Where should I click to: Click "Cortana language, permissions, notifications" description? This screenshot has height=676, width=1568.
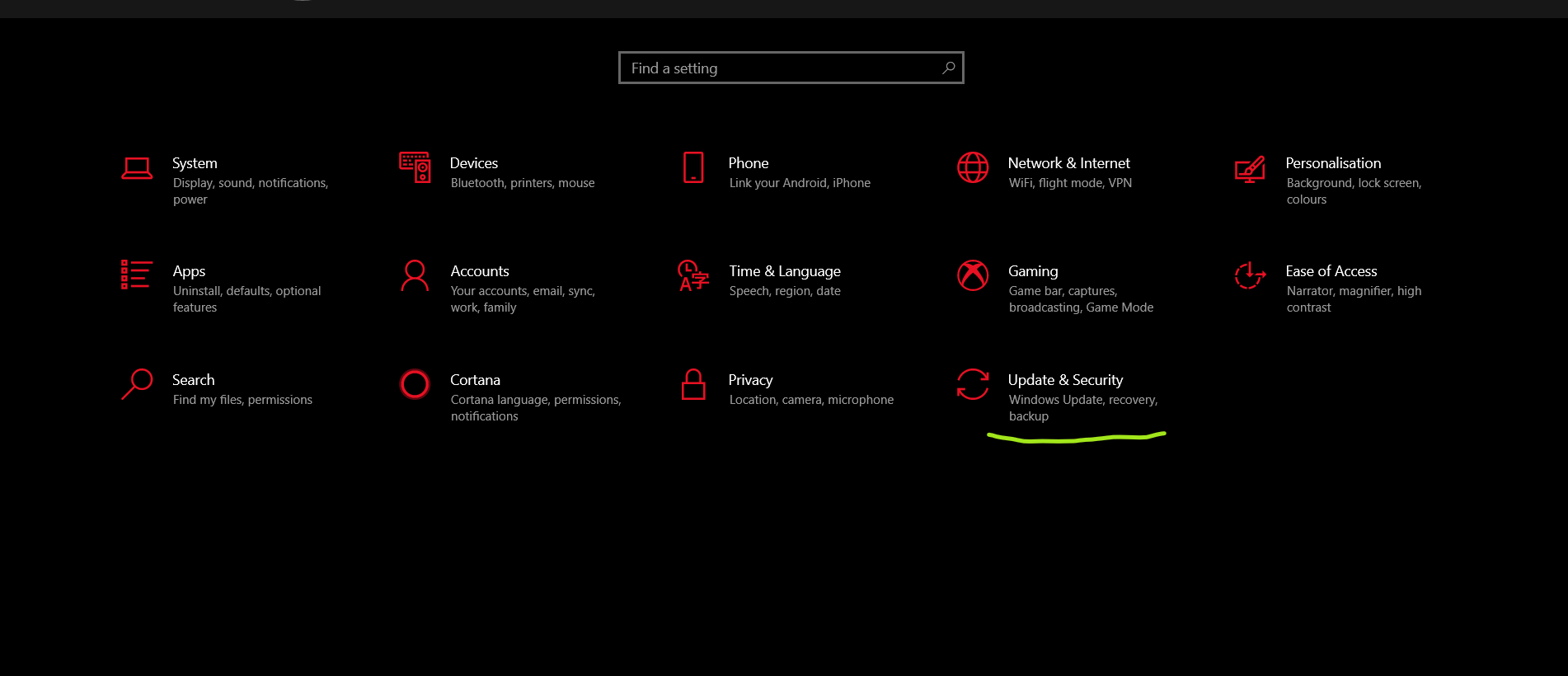coord(536,408)
